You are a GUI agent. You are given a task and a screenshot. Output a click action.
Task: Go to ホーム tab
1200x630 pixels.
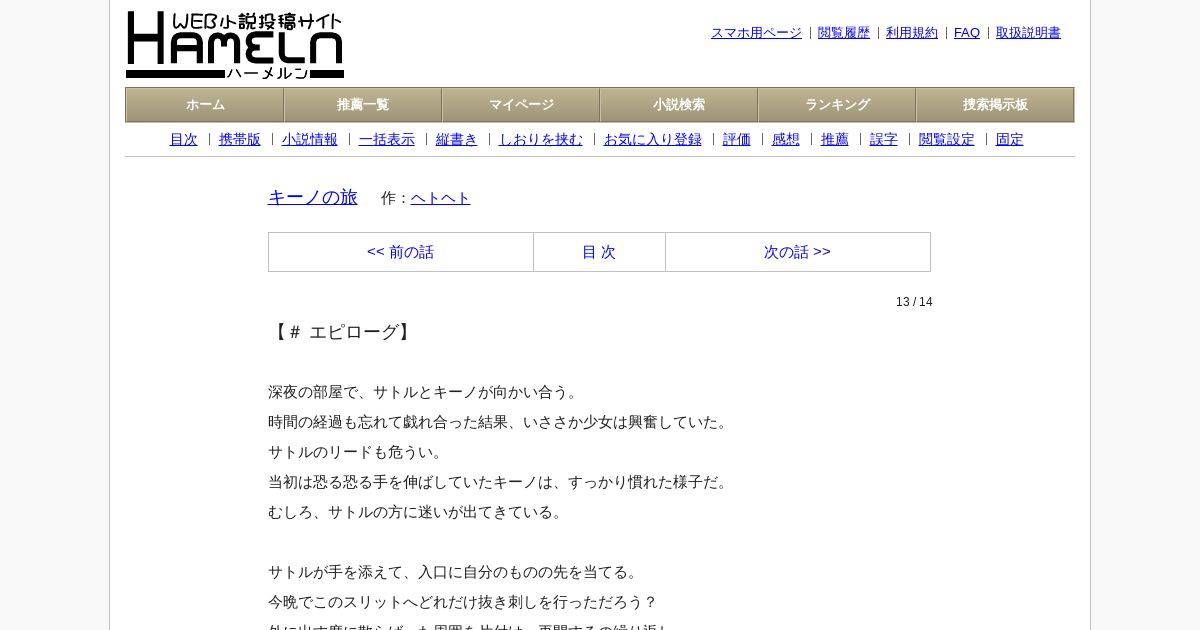coord(205,105)
